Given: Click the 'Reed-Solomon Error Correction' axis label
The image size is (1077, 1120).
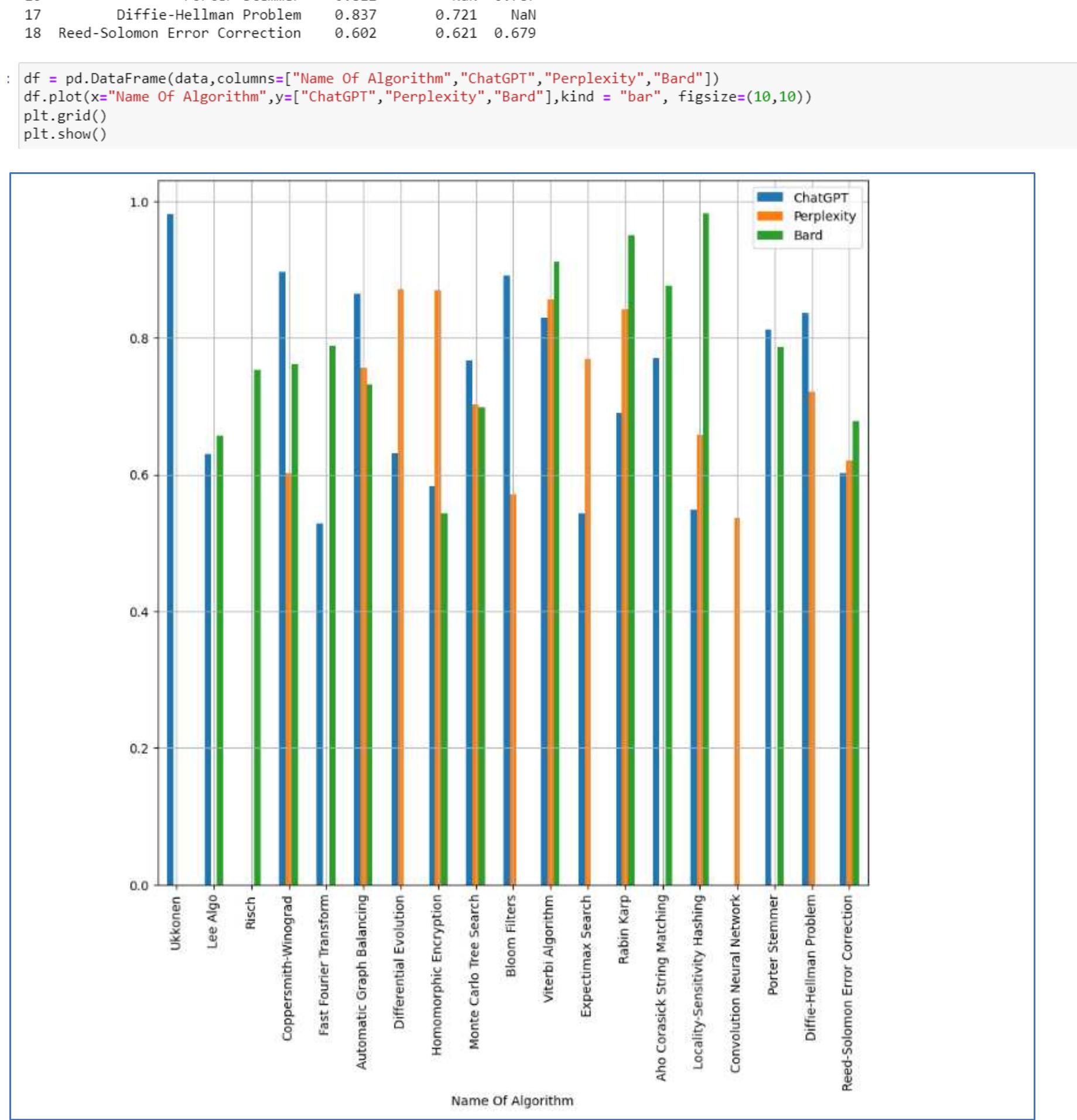Looking at the screenshot, I should pyautogui.click(x=848, y=993).
